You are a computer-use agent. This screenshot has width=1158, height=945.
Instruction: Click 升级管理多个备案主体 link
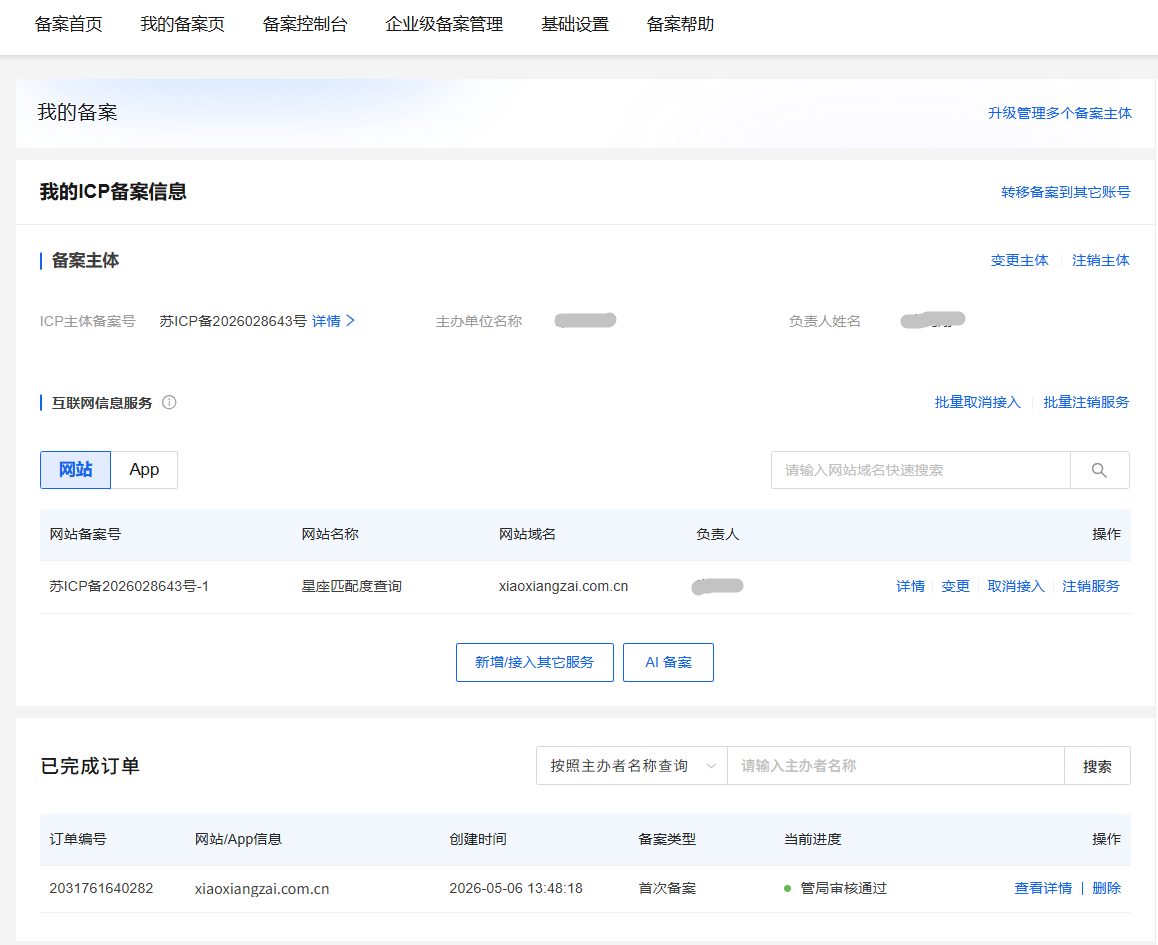pyautogui.click(x=1060, y=113)
